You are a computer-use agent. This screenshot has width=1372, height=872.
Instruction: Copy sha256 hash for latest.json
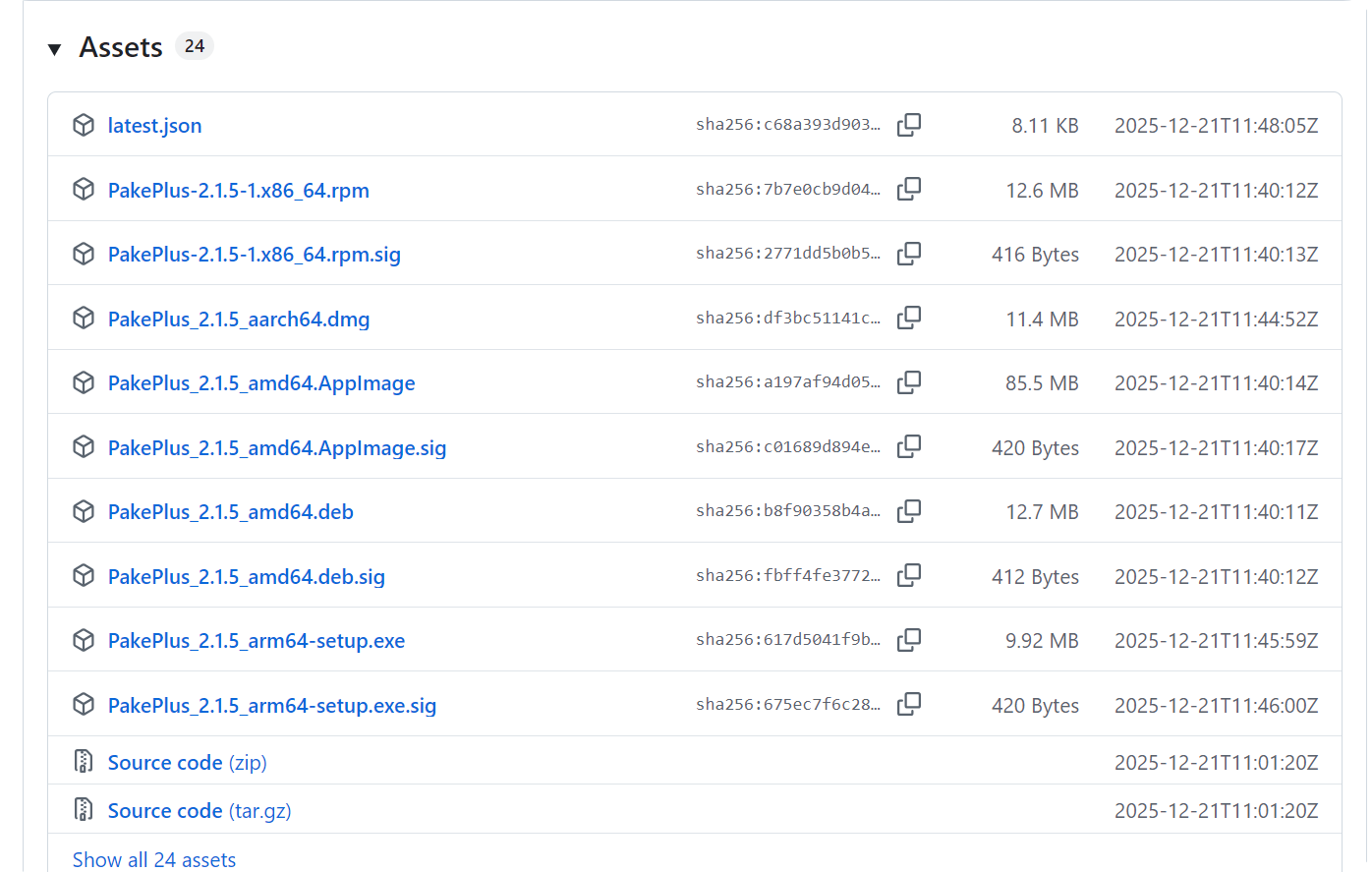tap(909, 125)
